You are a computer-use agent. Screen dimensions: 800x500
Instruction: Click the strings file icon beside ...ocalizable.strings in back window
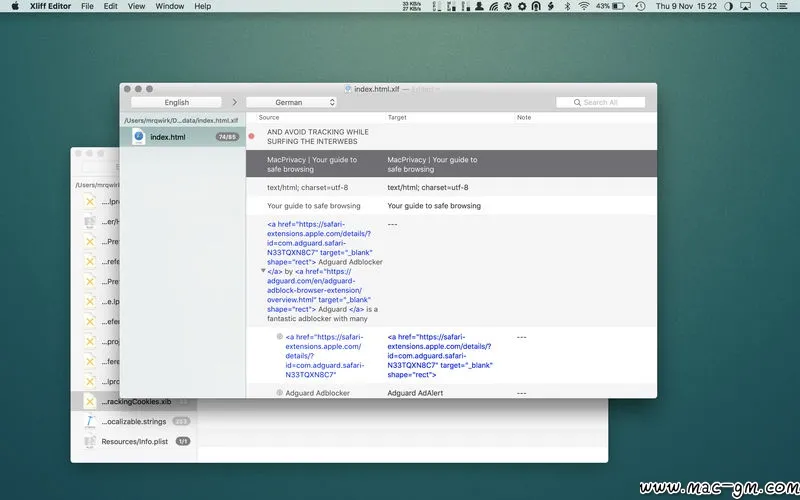click(x=90, y=421)
